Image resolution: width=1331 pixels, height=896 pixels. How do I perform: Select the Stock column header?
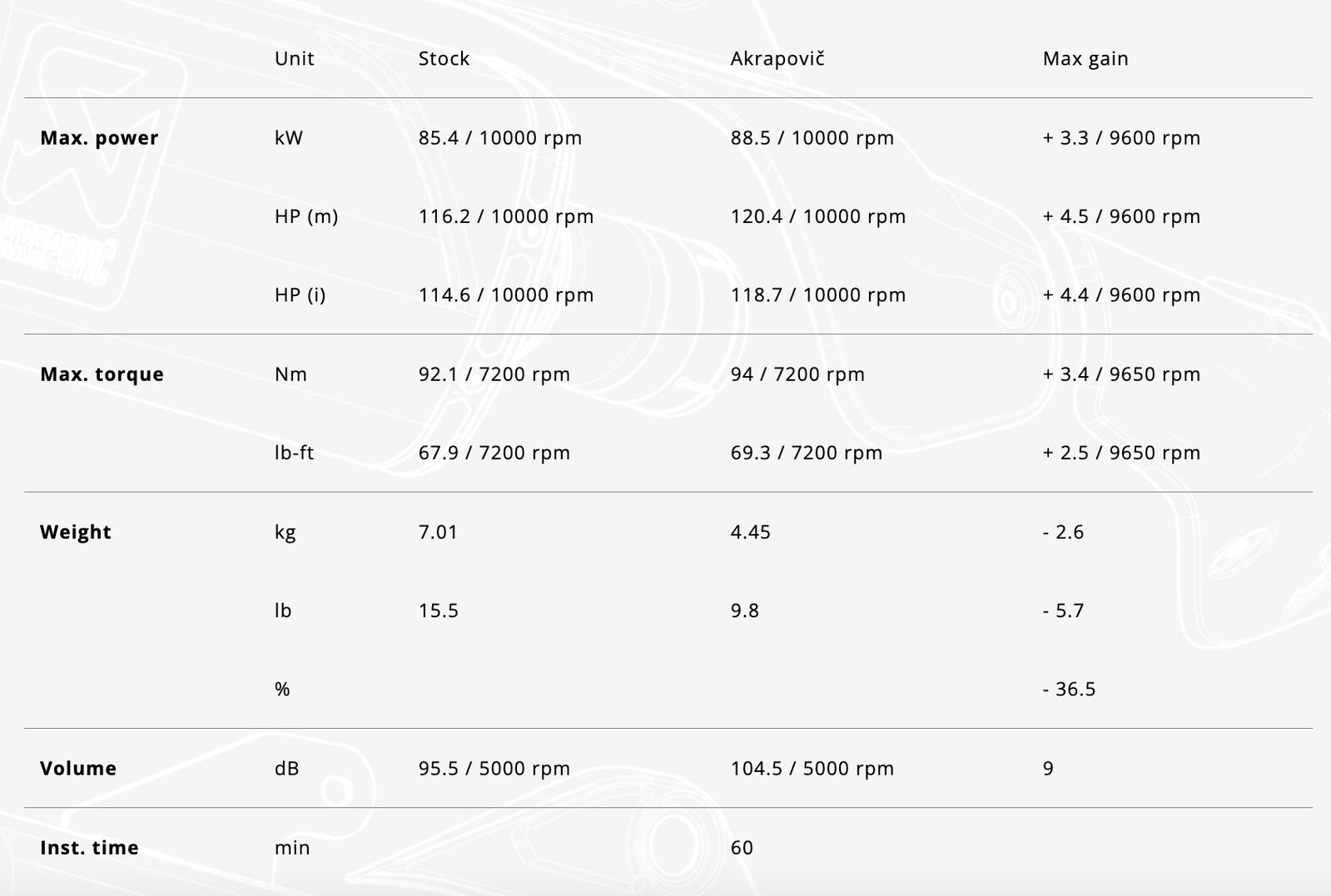point(444,58)
